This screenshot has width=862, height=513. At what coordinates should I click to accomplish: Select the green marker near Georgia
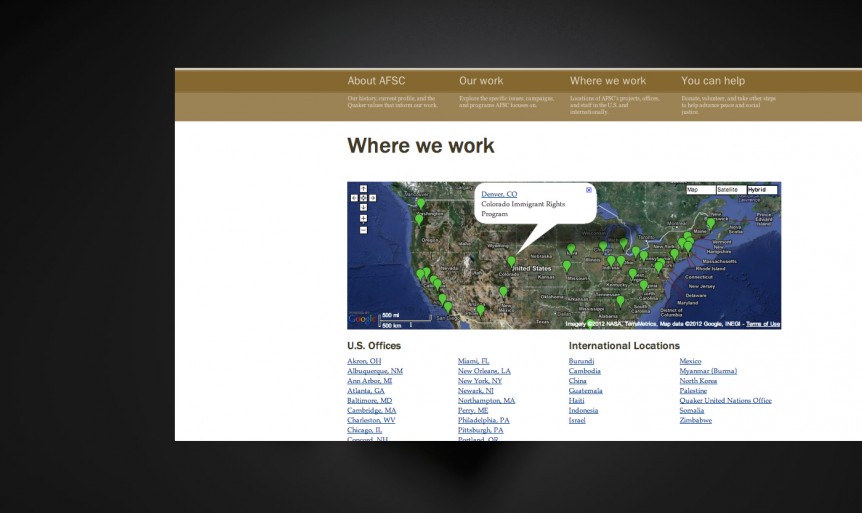coord(621,301)
